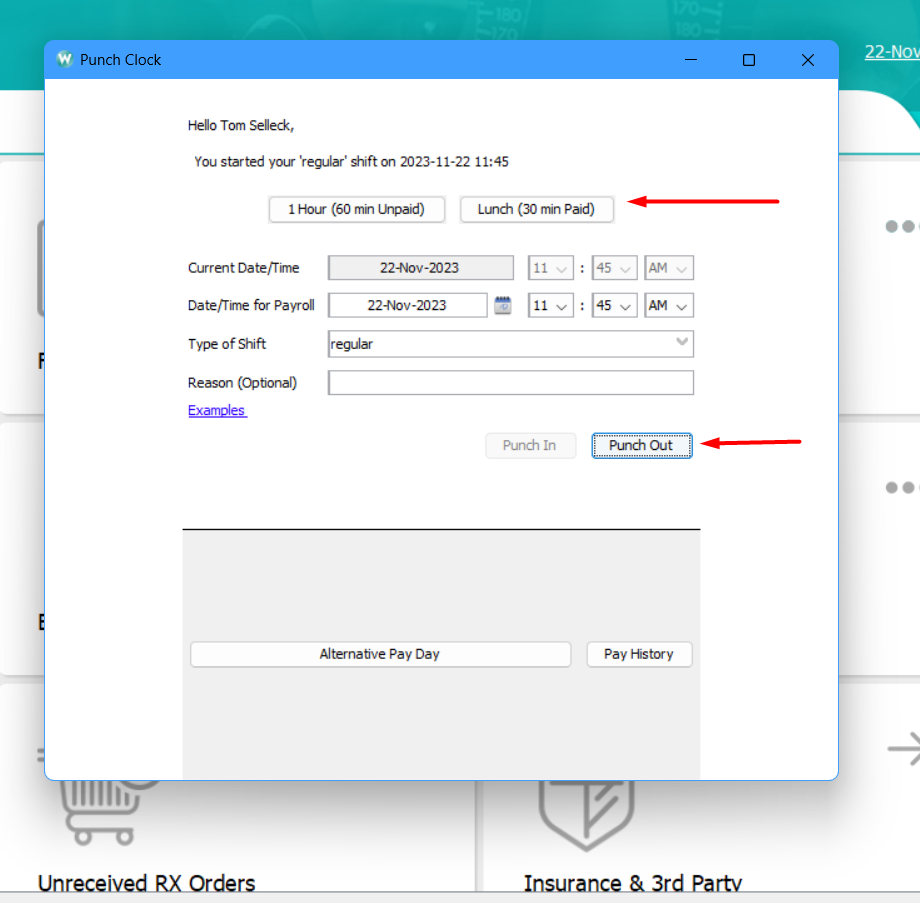Start the 1 Hour (60 min Unpaid) break
The height and width of the screenshot is (903, 920).
(356, 209)
